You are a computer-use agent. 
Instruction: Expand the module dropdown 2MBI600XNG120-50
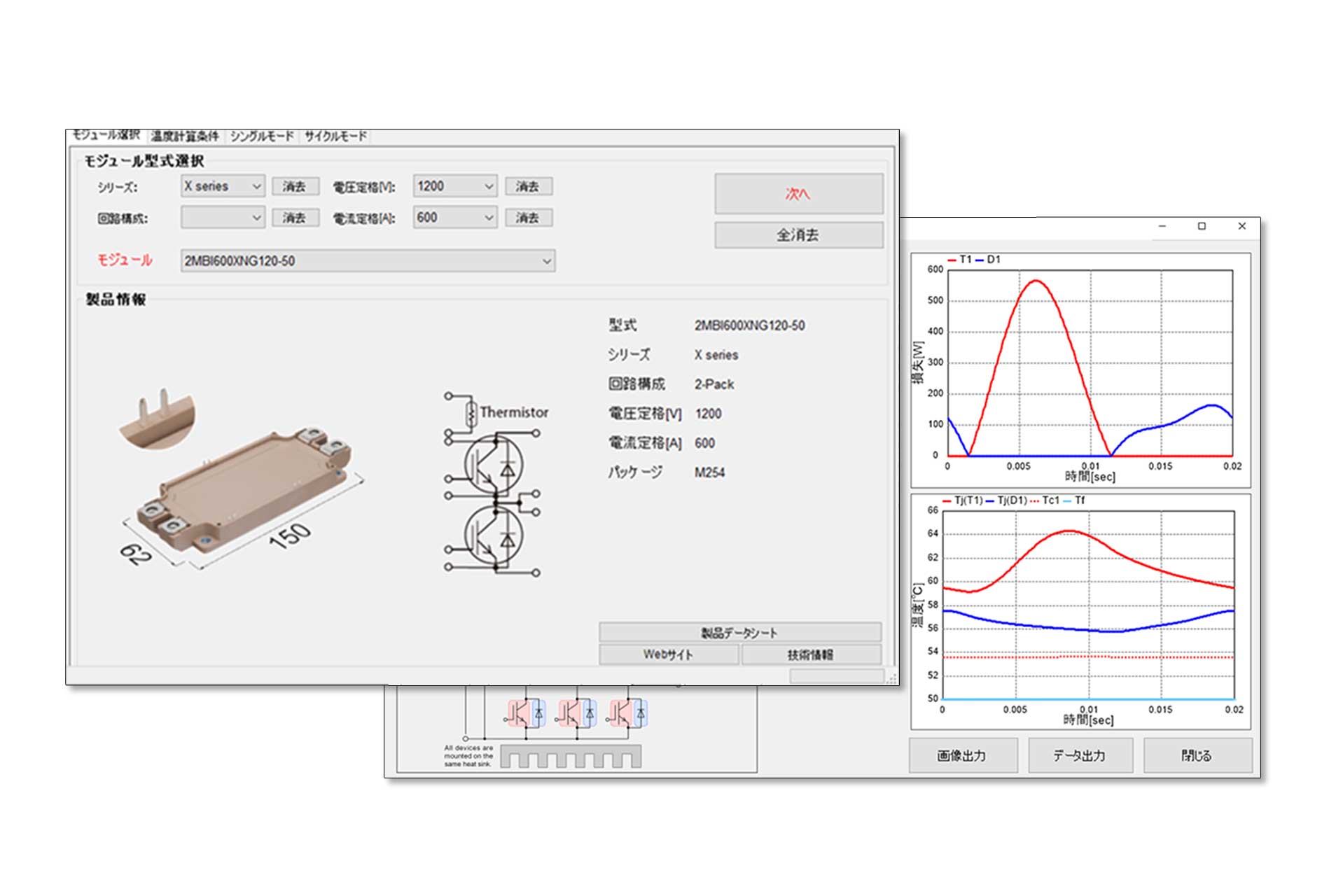click(368, 261)
